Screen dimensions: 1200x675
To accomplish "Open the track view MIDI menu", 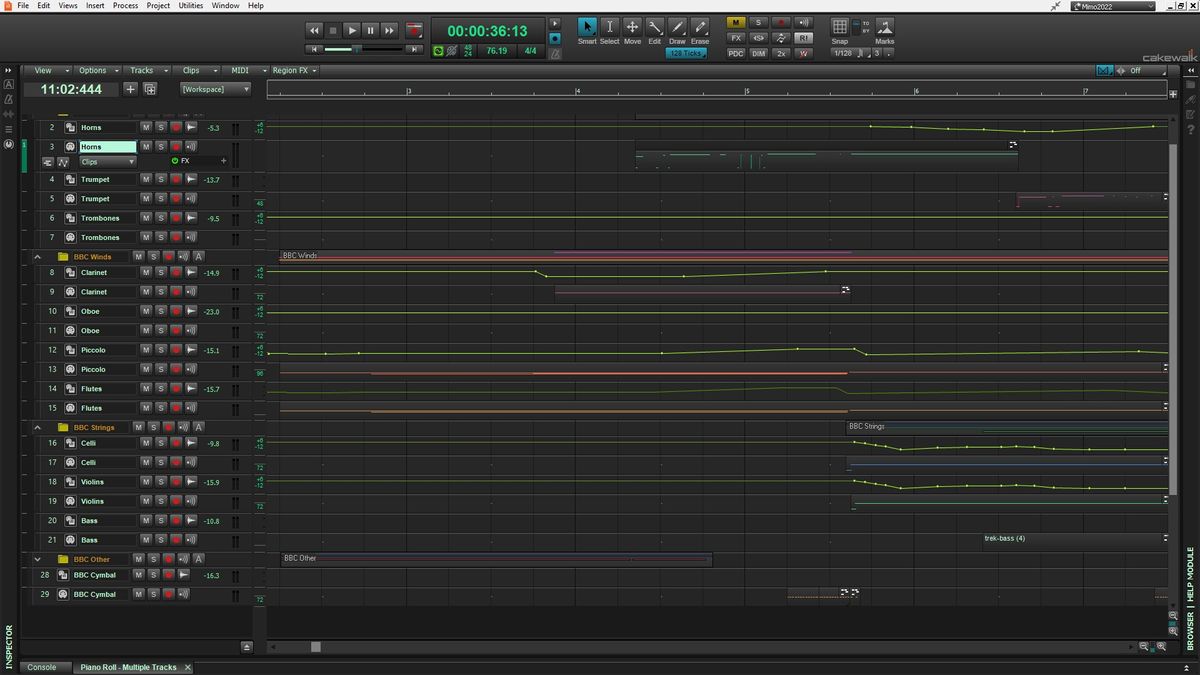I will [x=245, y=71].
